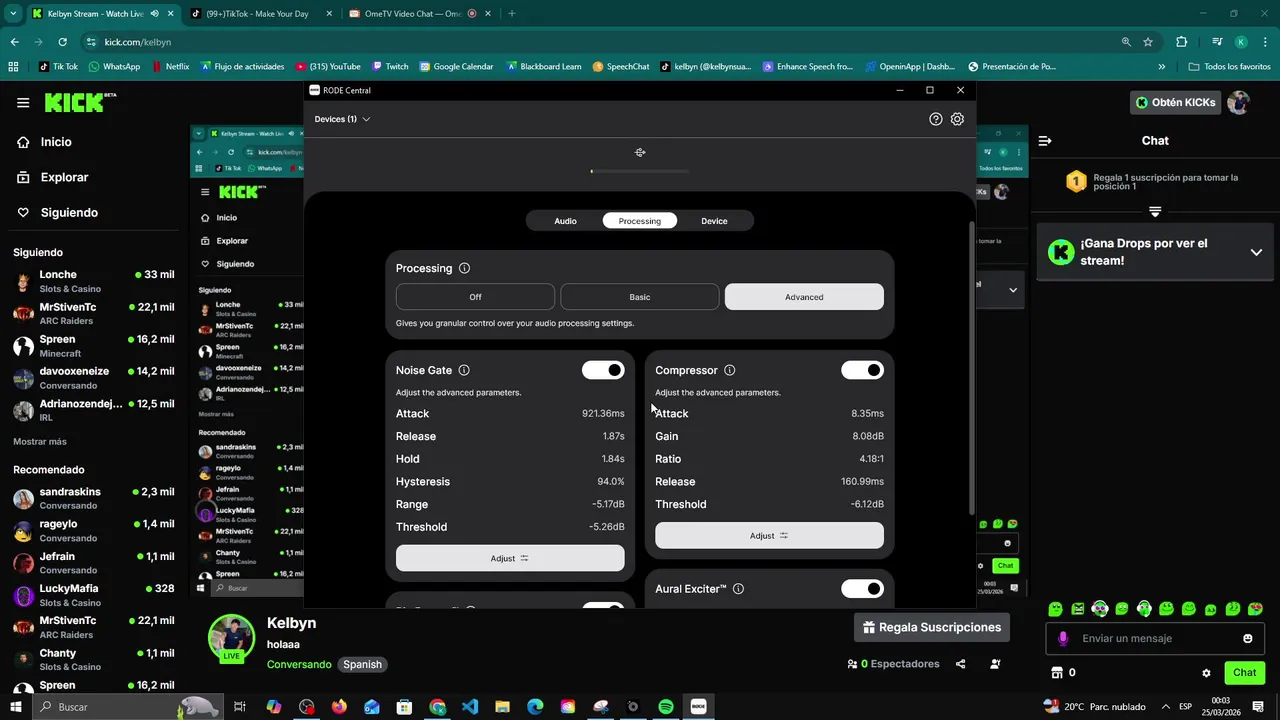
Task: Click Adjust button under Compressor
Action: (769, 535)
